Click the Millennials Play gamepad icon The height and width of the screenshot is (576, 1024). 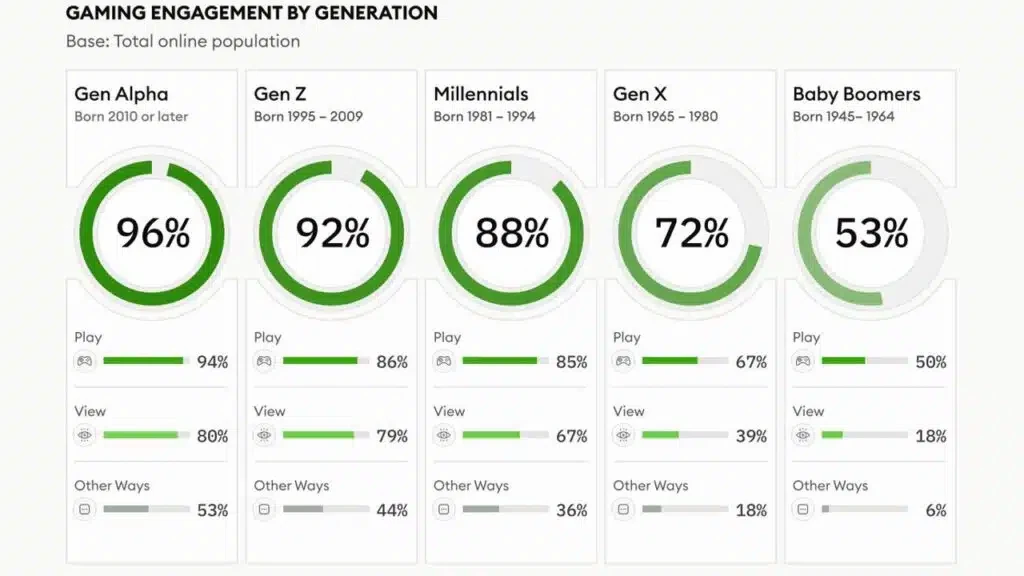tap(443, 361)
